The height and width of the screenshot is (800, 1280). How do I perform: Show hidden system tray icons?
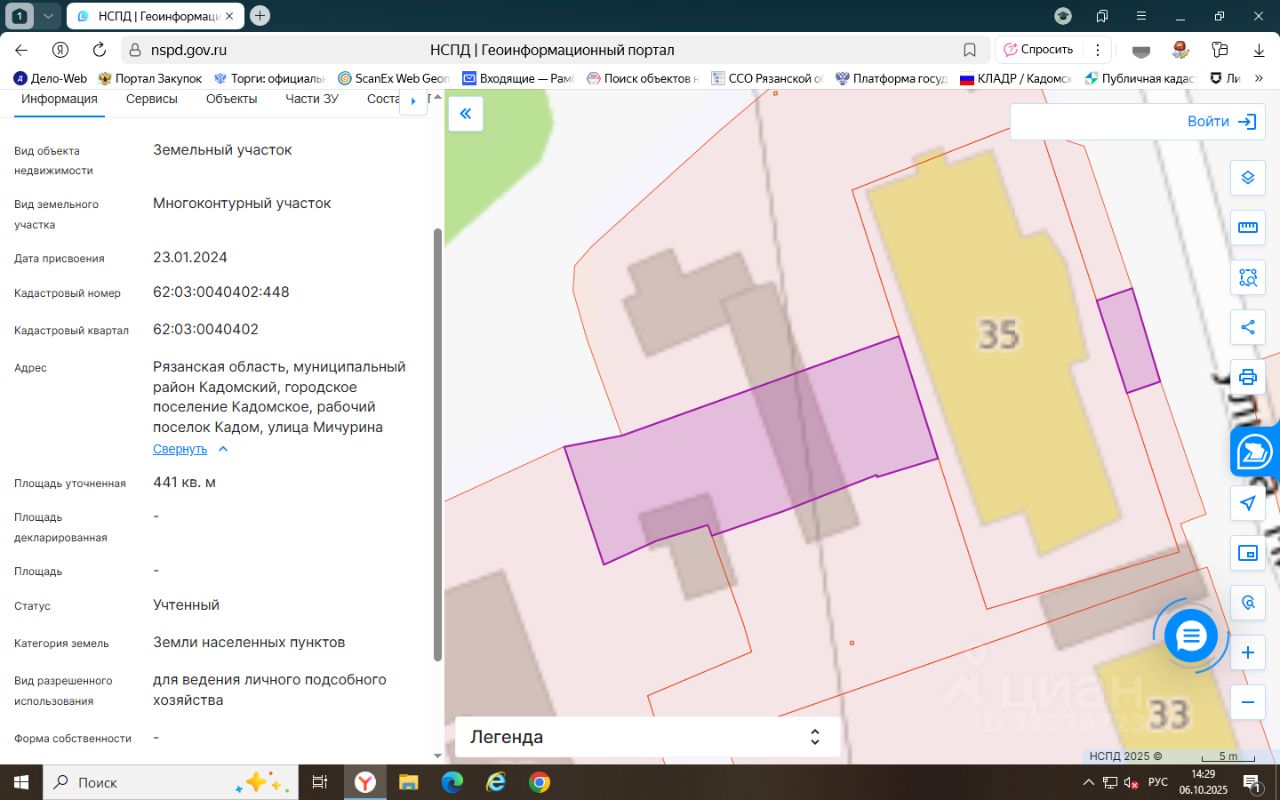(1088, 782)
